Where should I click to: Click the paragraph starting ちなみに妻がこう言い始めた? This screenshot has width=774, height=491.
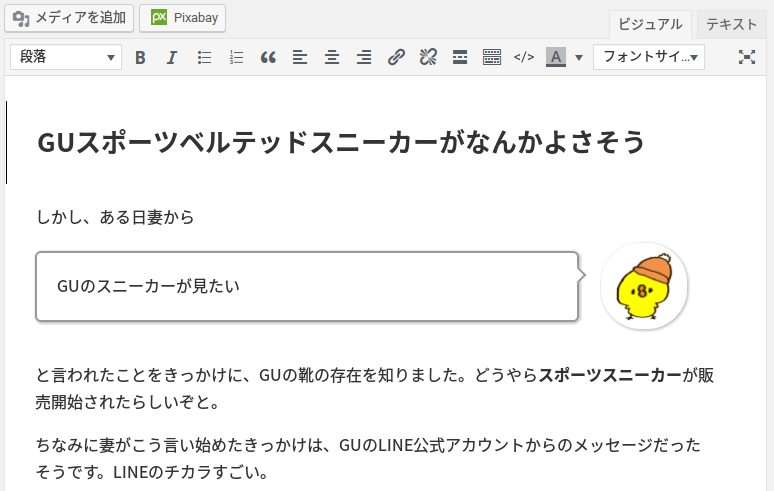pyautogui.click(x=368, y=459)
